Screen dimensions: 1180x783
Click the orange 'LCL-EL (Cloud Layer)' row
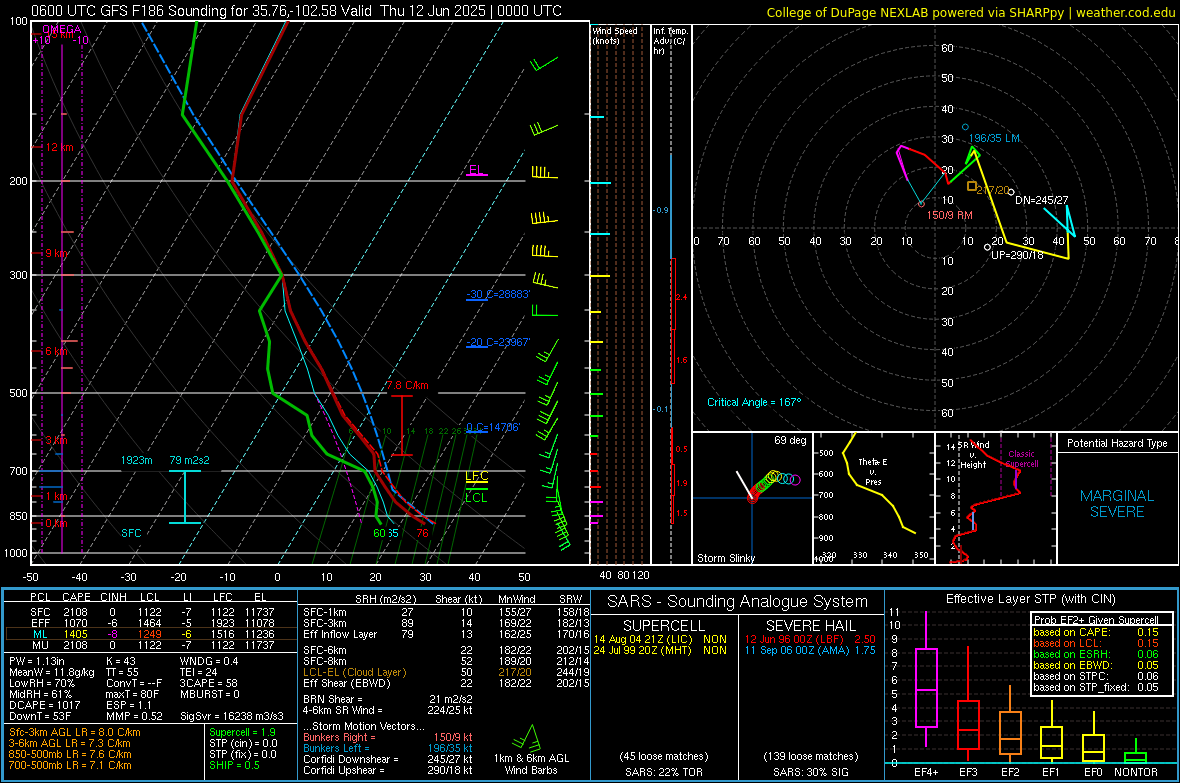[x=446, y=672]
